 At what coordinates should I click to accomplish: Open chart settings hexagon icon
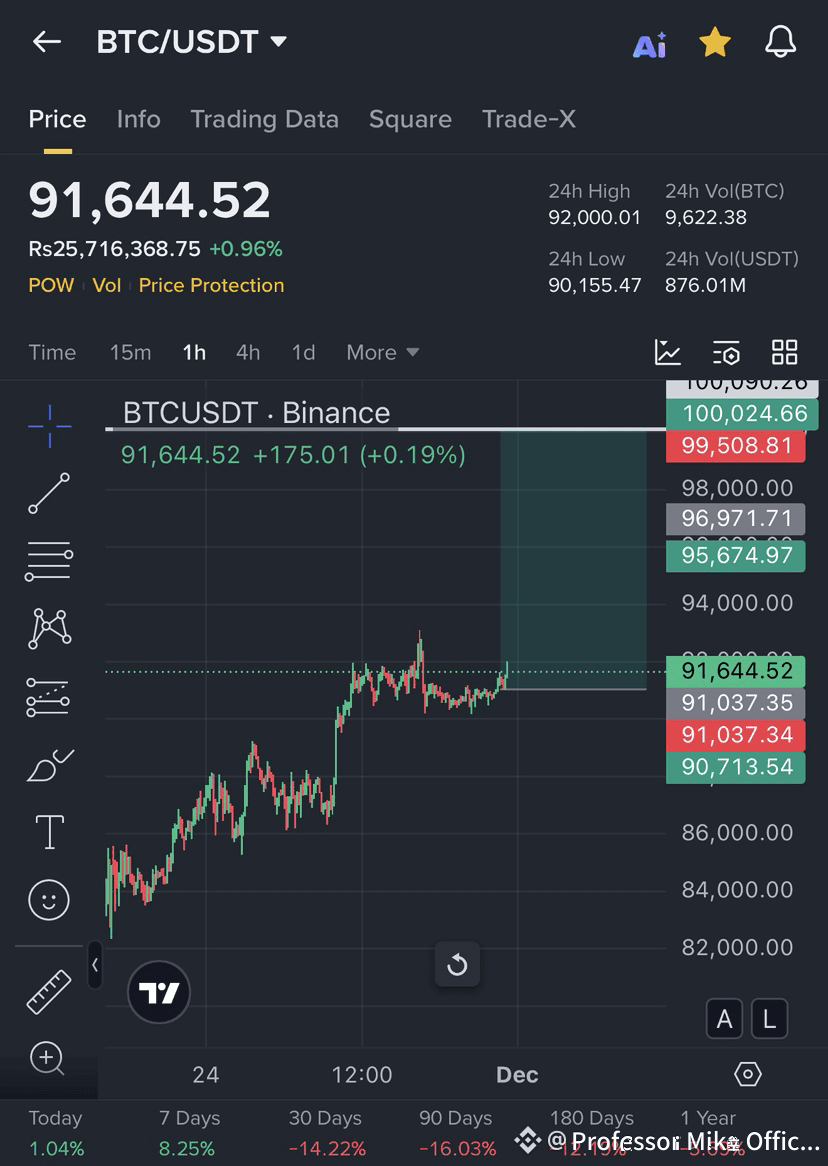[748, 1074]
